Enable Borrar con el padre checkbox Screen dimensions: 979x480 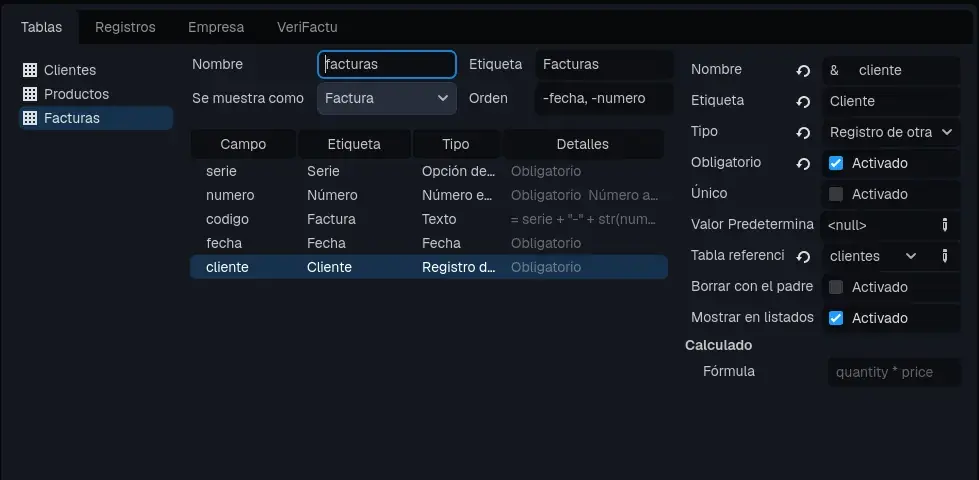(x=835, y=287)
